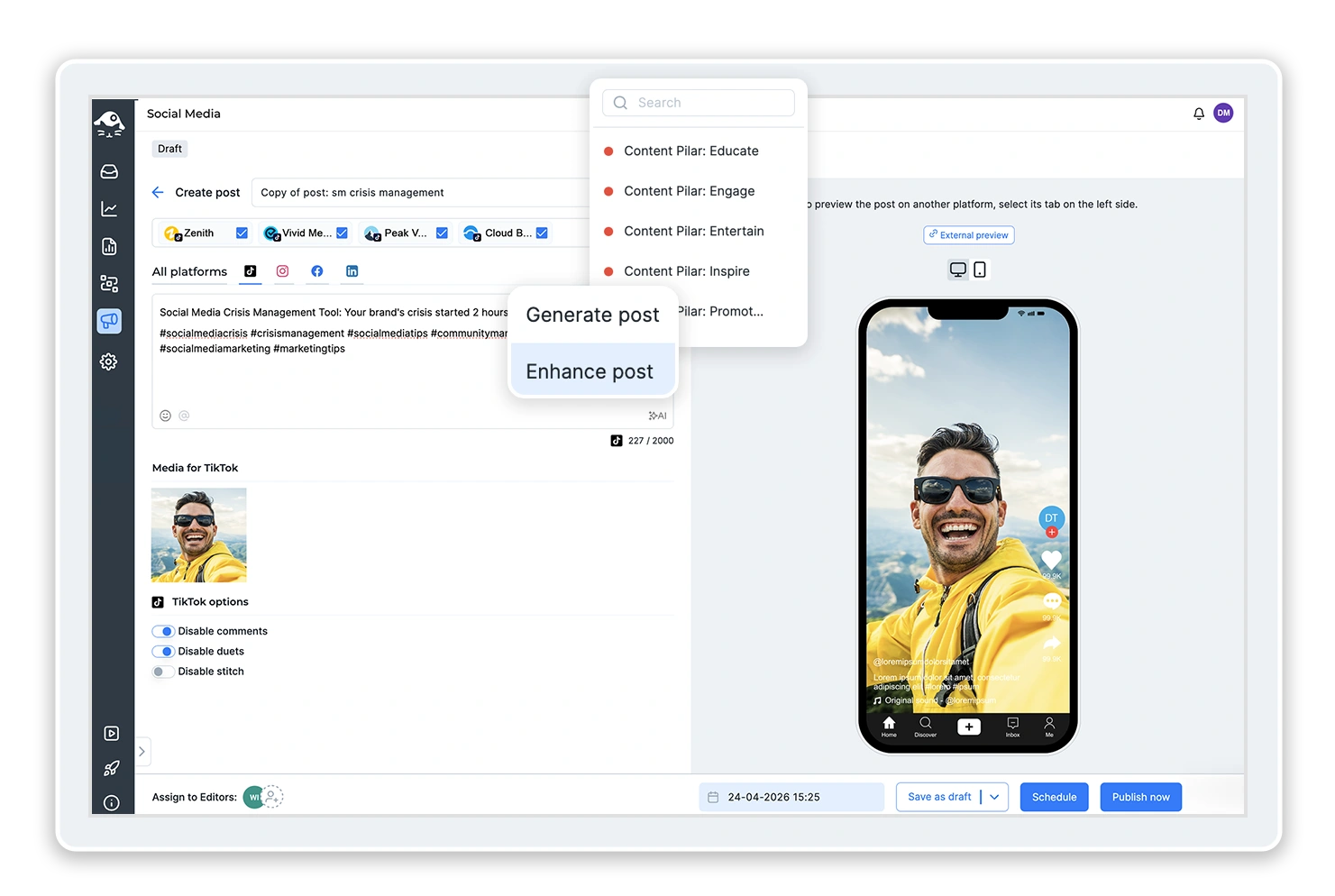Click the rocket icon in sidebar
The height and width of the screenshot is (896, 1335).
tap(112, 768)
